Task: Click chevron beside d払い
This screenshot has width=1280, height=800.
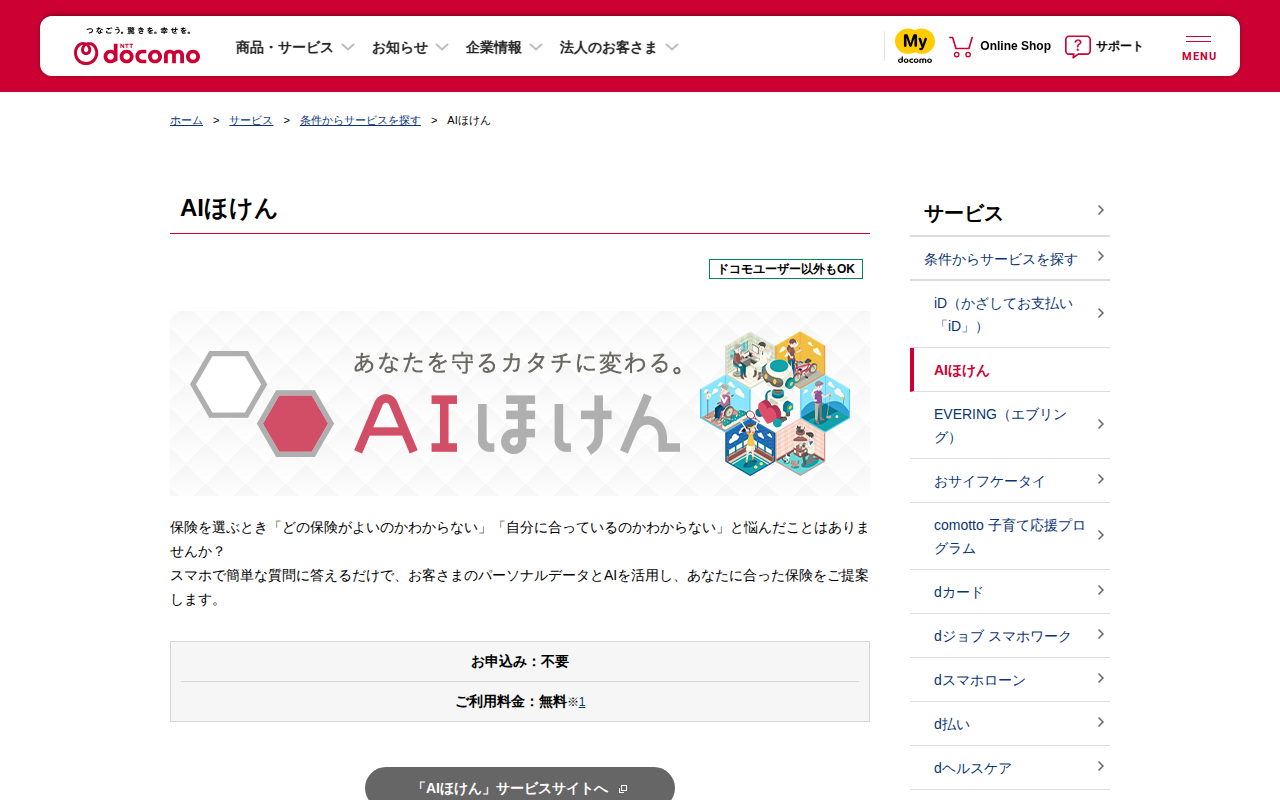Action: 1100,722
